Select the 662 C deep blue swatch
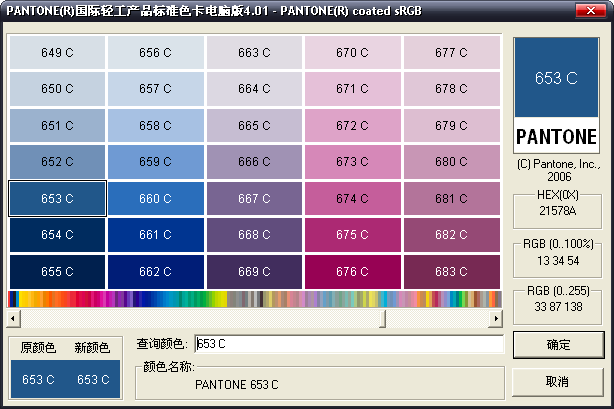Screen dimensions: 614x409 pos(156,272)
